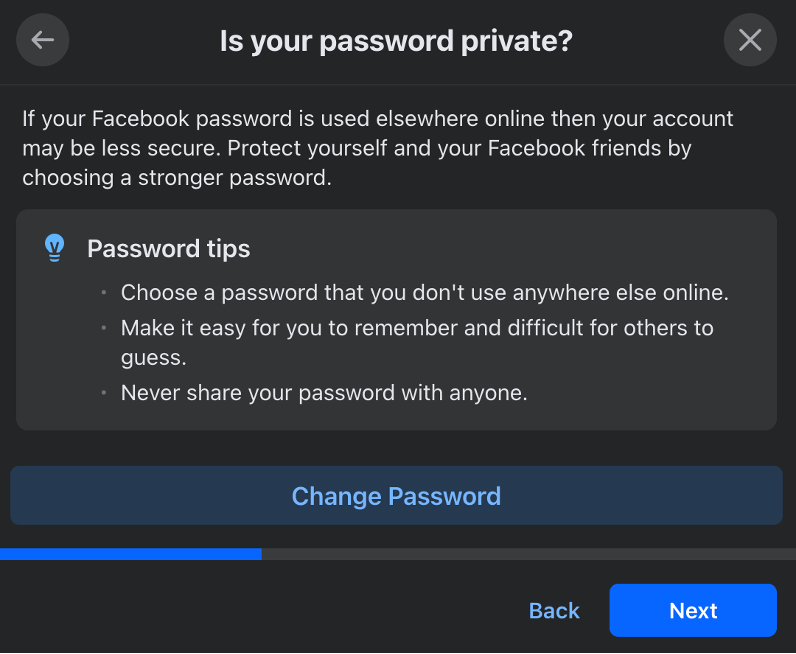Select the "Never share your password" tip
The height and width of the screenshot is (654, 796).
[324, 393]
